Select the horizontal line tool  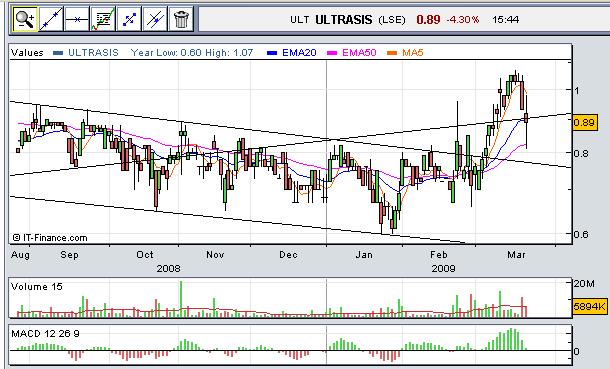77,19
